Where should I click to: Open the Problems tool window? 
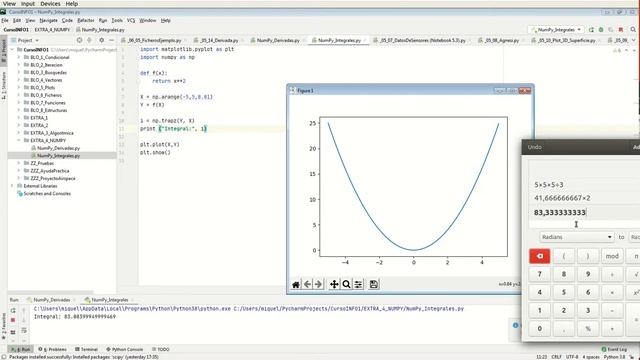[53, 349]
